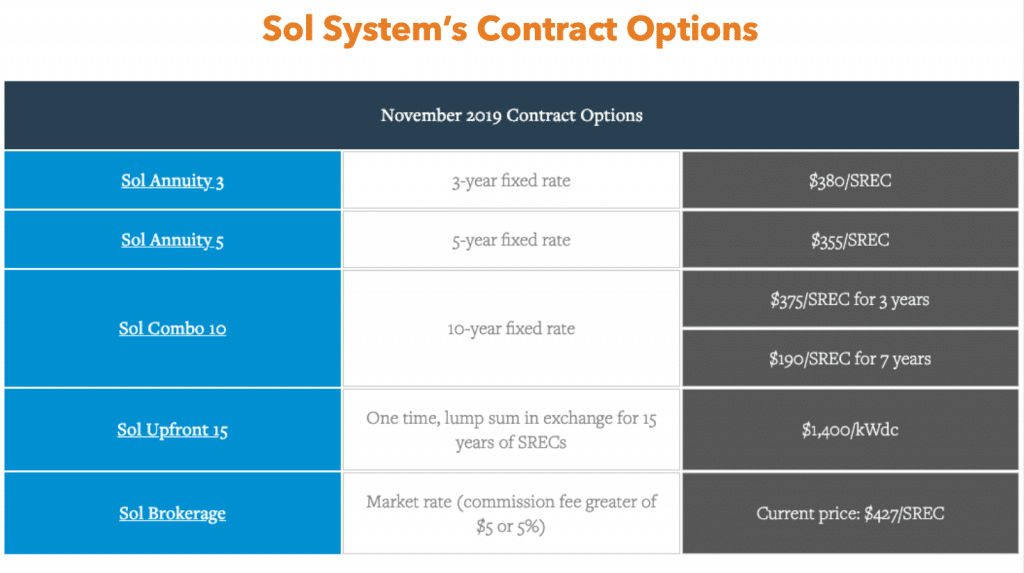Click the blue Sol Combo 10 row cell
Viewport: 1024px width, 573px height.
172,328
